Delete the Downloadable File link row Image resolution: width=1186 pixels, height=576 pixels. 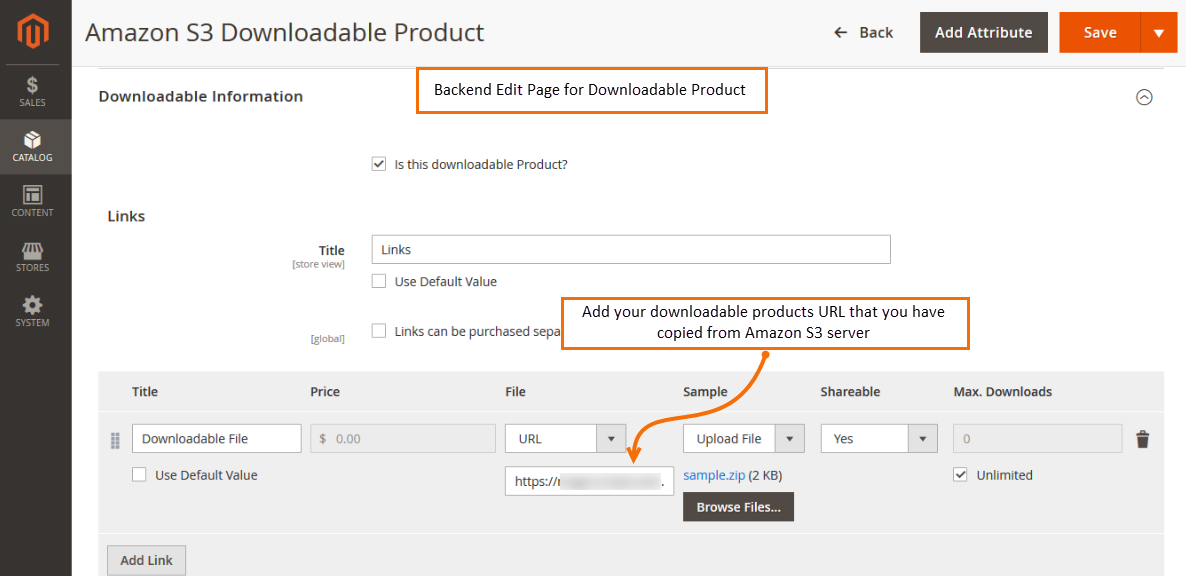point(1143,439)
